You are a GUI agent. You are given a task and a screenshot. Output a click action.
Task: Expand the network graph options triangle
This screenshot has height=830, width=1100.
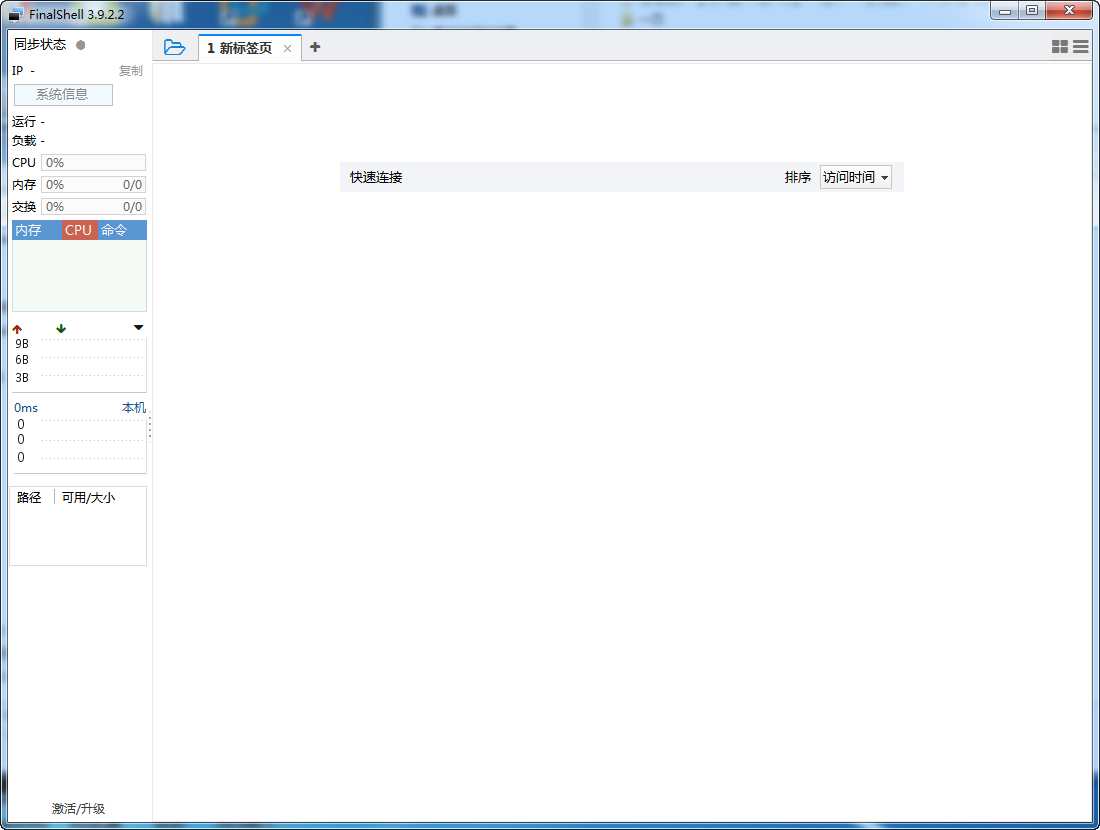(x=138, y=327)
